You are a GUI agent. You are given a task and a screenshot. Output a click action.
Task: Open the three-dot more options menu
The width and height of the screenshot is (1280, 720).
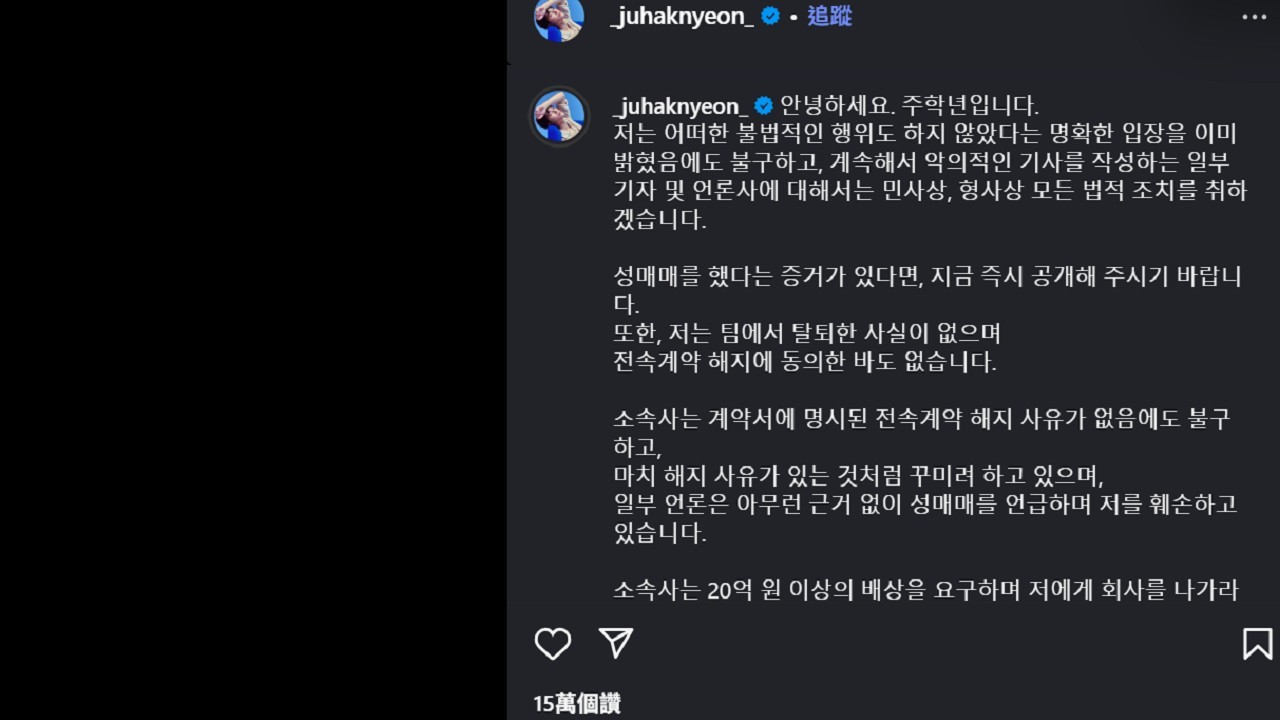click(x=1254, y=17)
